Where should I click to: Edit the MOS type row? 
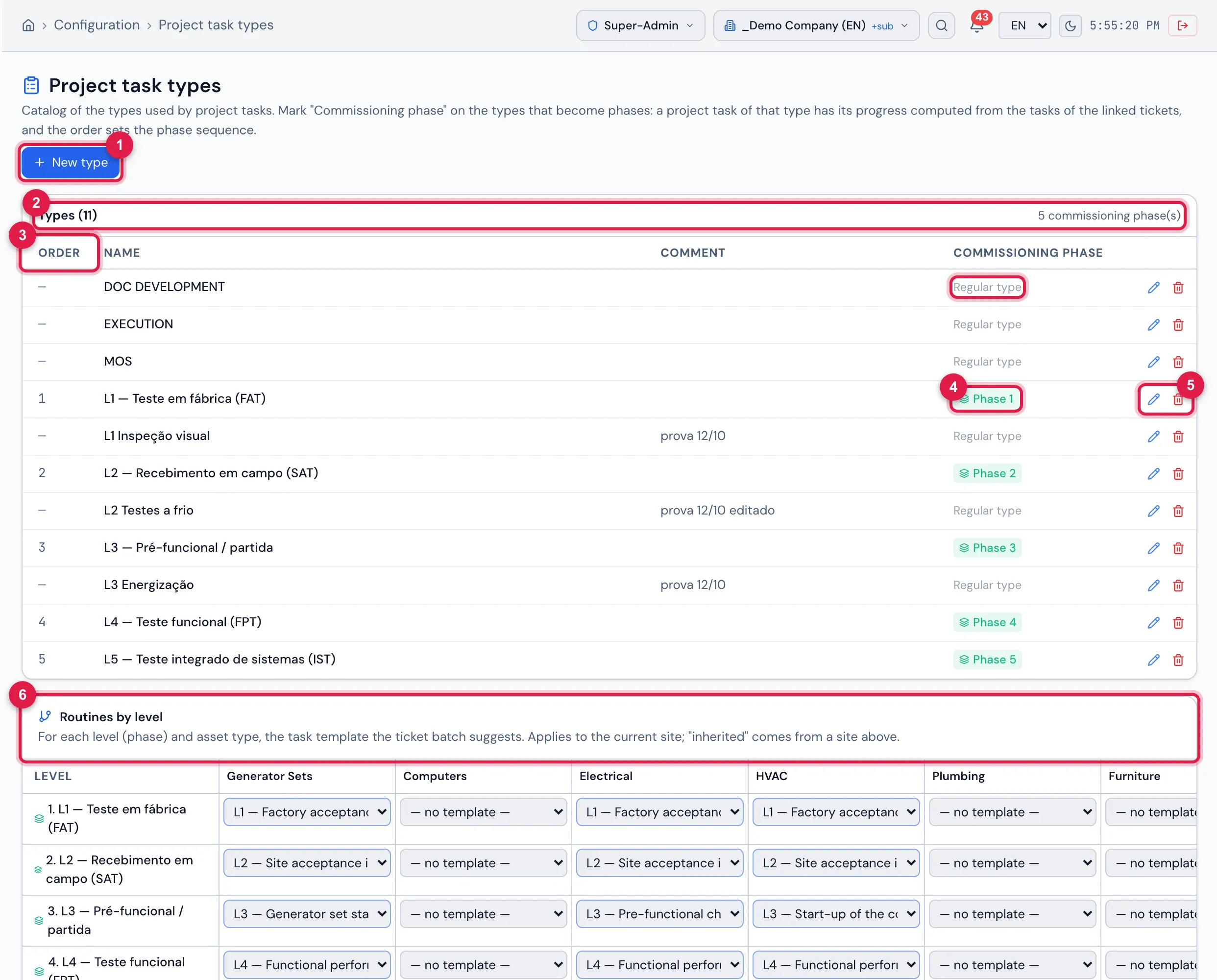pyautogui.click(x=1153, y=362)
